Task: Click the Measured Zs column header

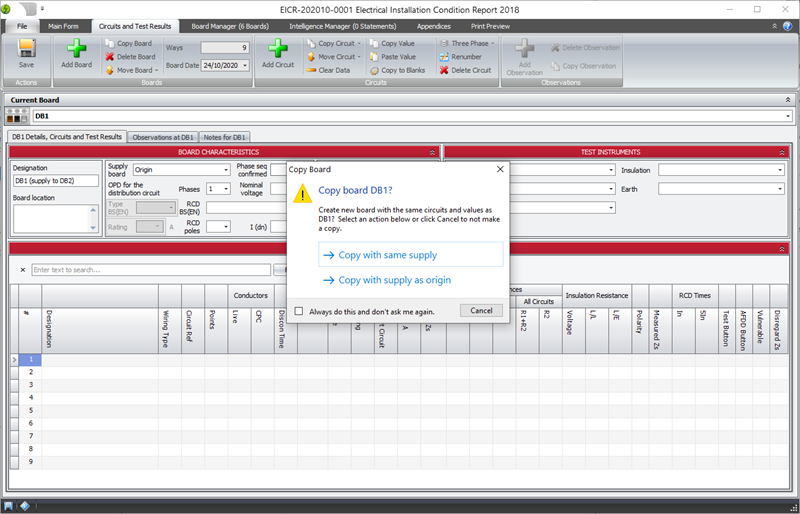Action: (660, 330)
